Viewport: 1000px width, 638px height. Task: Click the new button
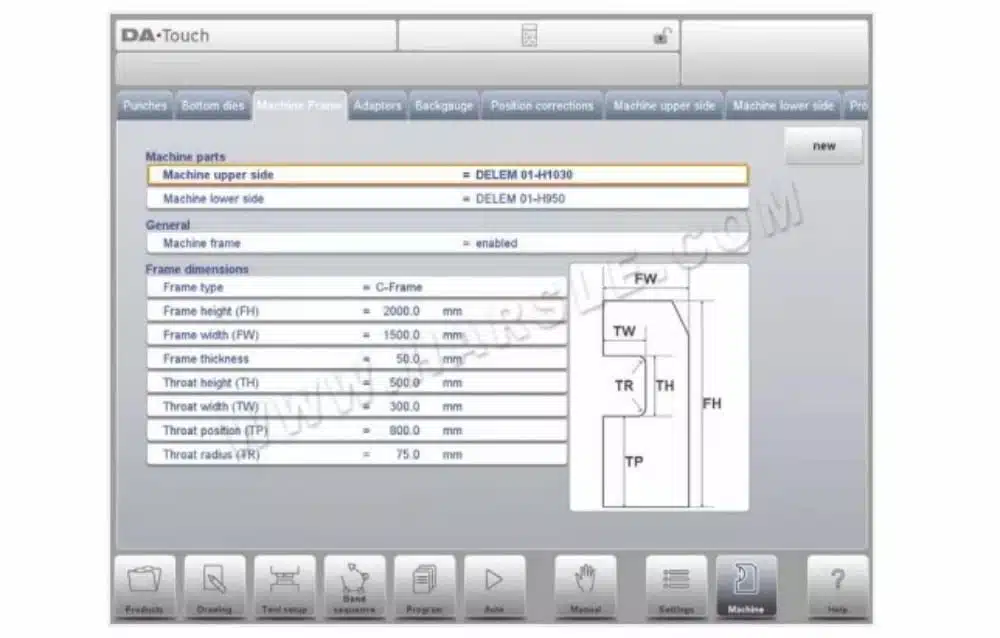click(823, 146)
